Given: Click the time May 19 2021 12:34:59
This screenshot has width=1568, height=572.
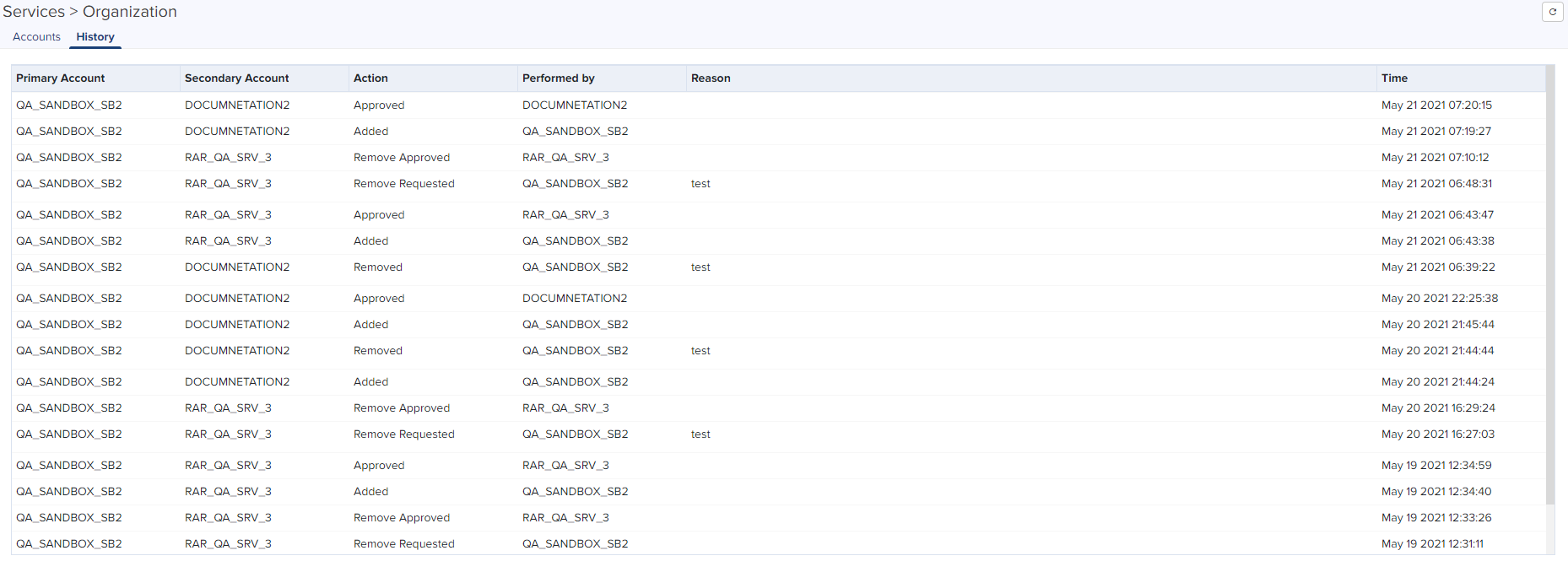Looking at the screenshot, I should 1436,466.
